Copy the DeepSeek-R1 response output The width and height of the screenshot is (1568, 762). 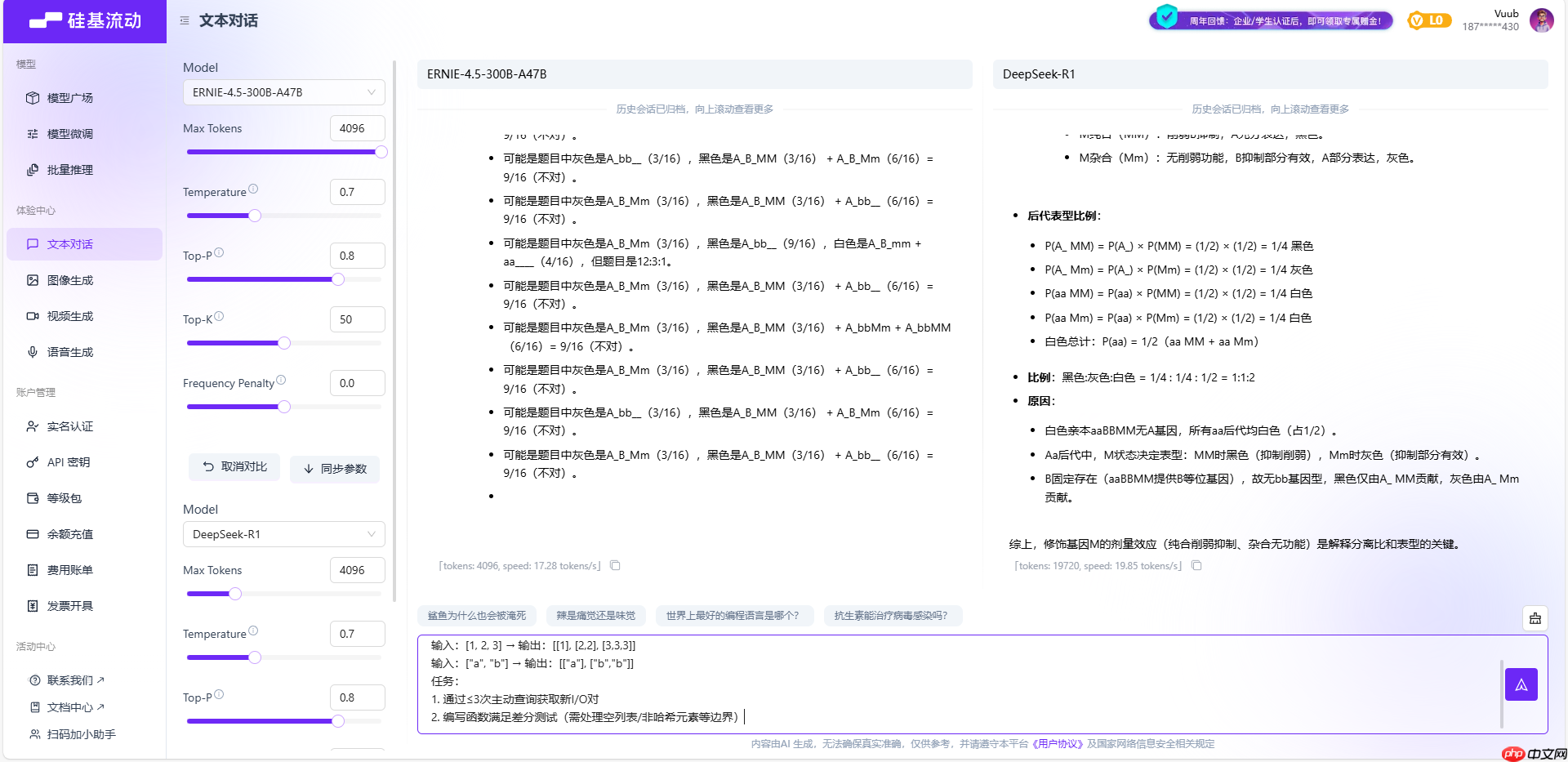1196,564
